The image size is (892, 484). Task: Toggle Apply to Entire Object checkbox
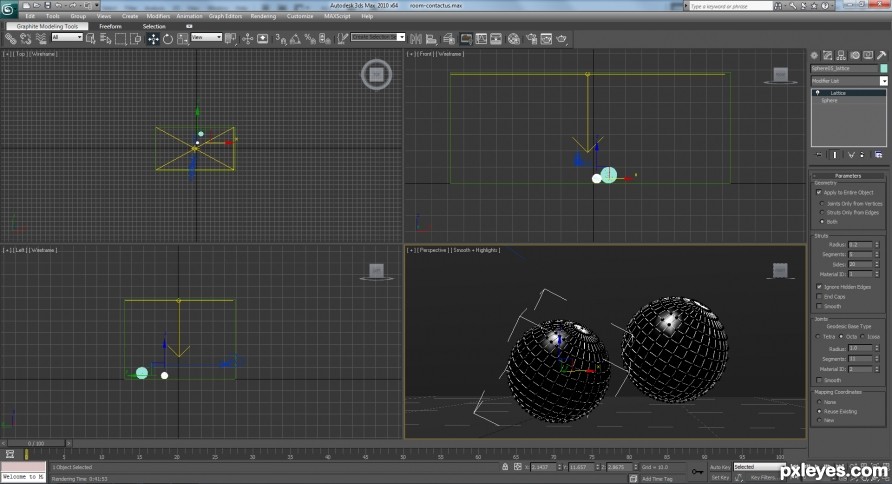[819, 192]
